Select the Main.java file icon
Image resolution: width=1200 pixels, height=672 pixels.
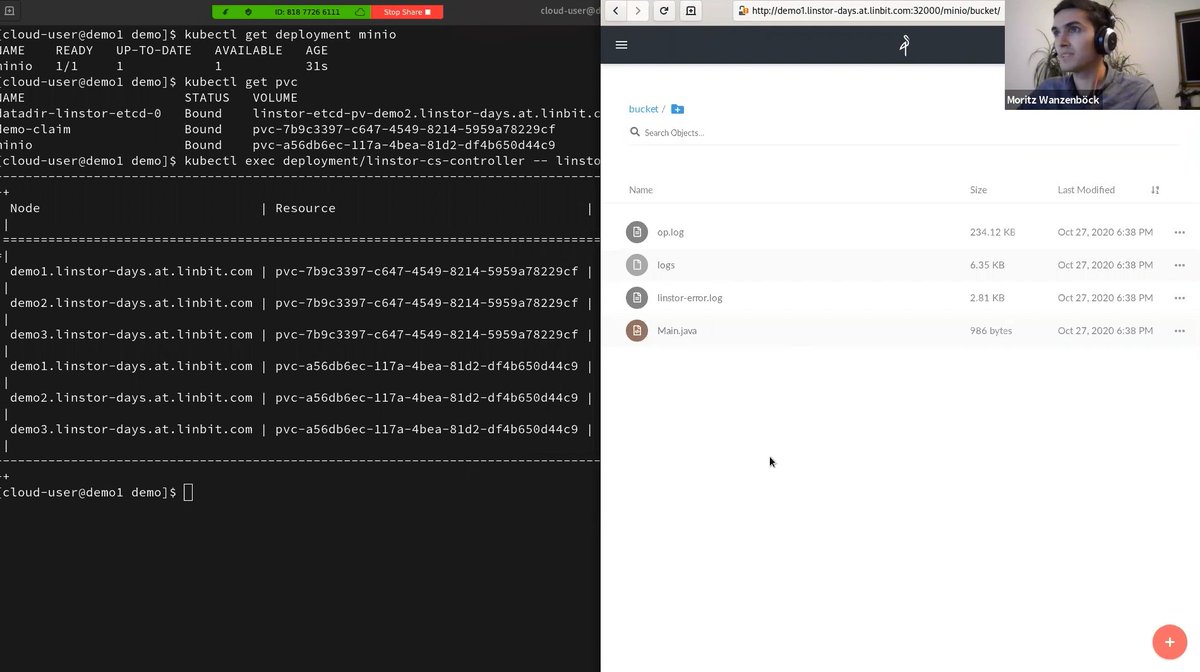tap(637, 330)
